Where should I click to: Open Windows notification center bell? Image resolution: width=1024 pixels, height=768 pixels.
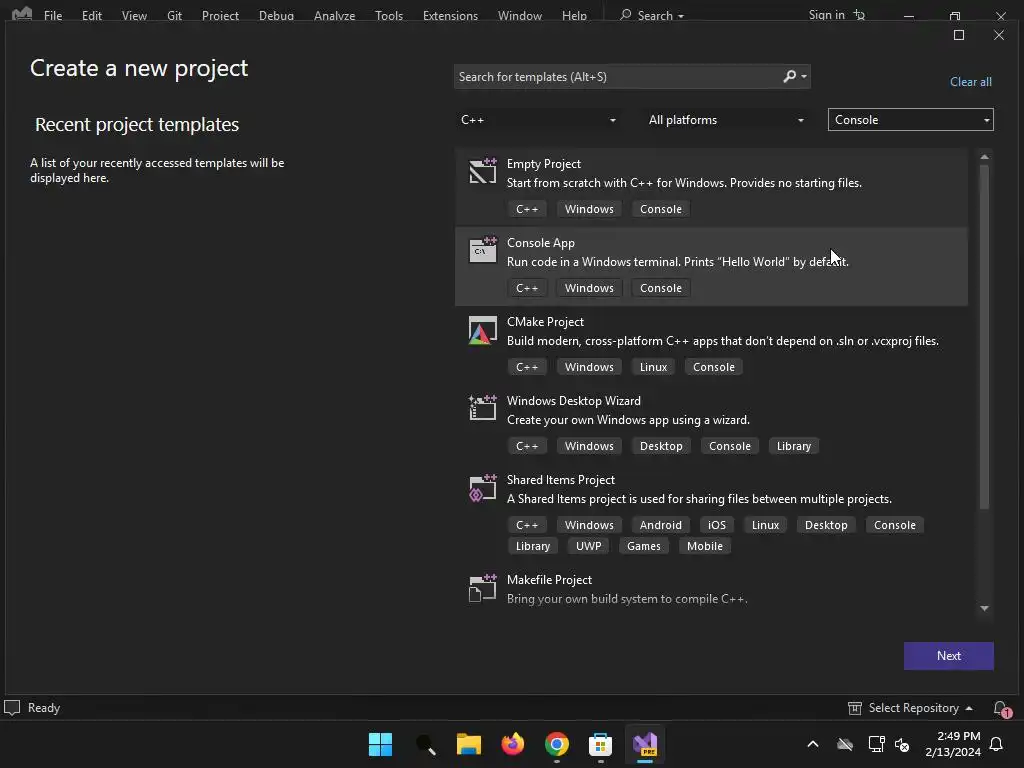coord(997,744)
